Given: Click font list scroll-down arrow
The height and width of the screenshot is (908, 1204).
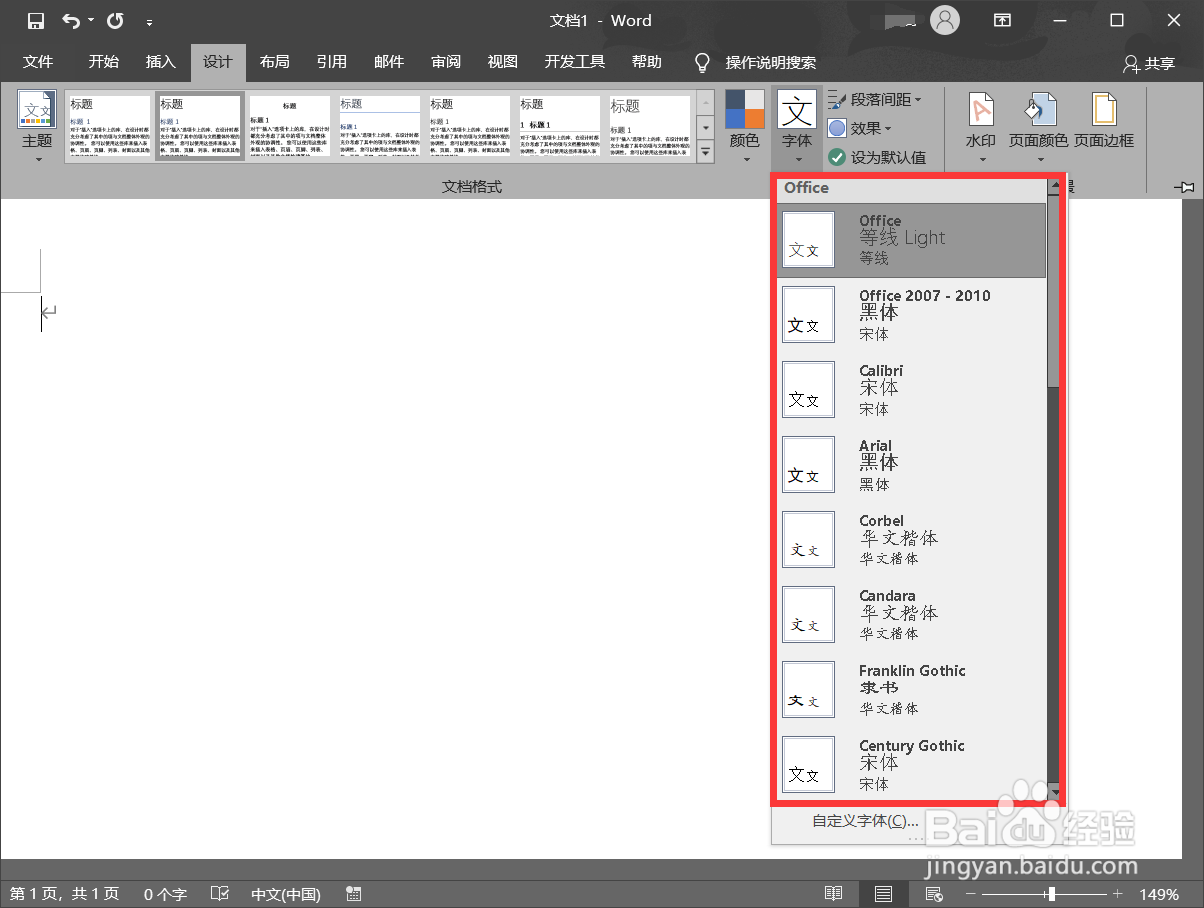Looking at the screenshot, I should [1053, 793].
